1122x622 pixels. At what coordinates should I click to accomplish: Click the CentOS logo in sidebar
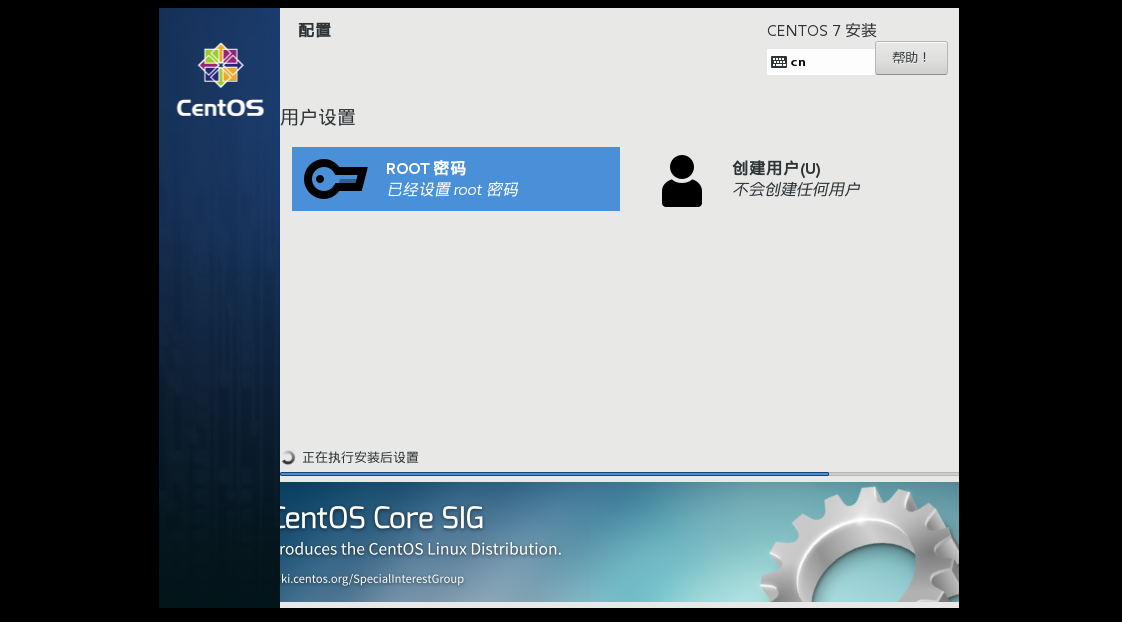pos(220,80)
